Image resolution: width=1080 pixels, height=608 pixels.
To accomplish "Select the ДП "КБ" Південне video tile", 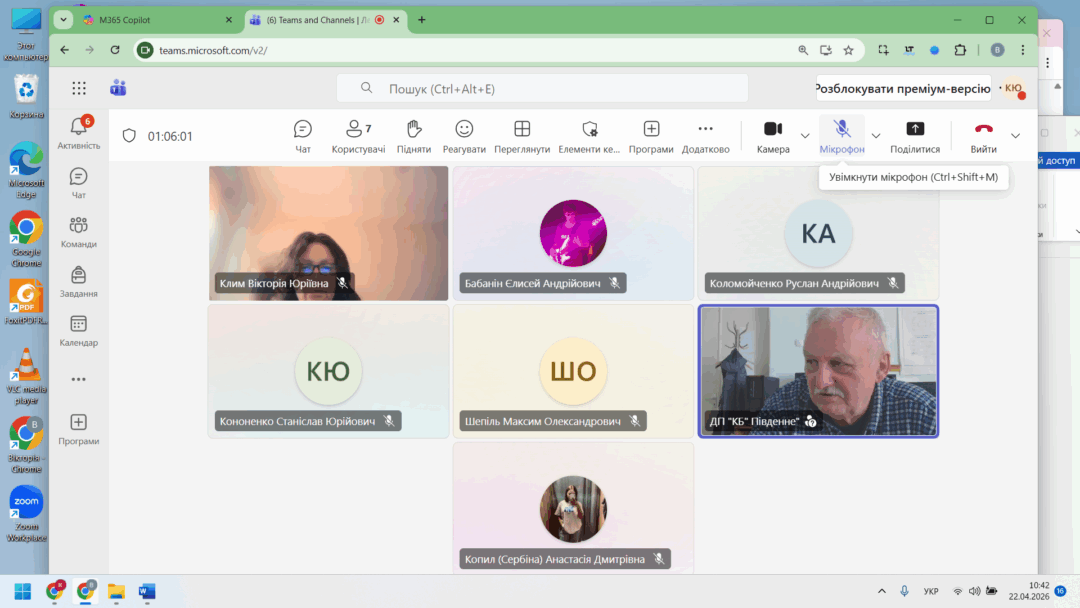I will [818, 370].
